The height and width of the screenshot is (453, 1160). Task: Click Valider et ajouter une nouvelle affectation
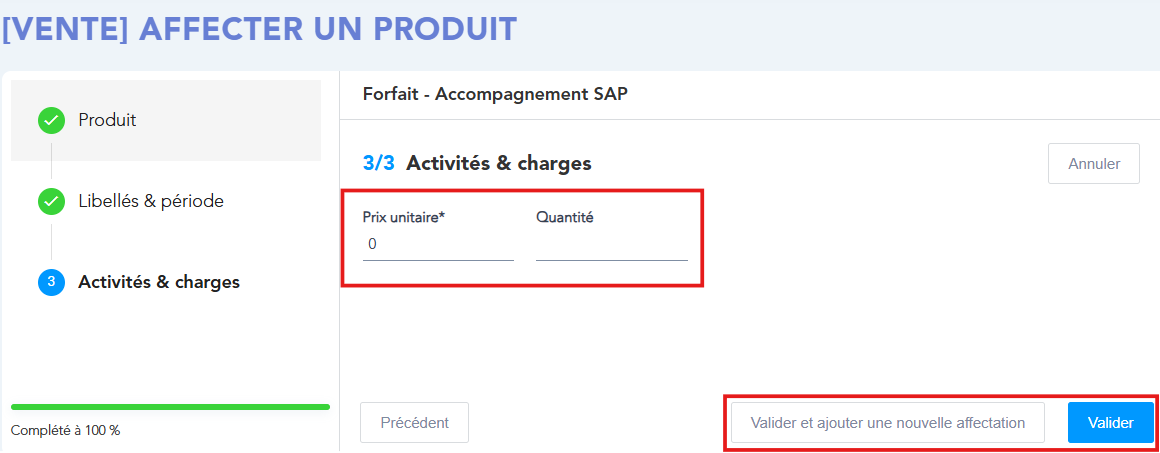[887, 423]
